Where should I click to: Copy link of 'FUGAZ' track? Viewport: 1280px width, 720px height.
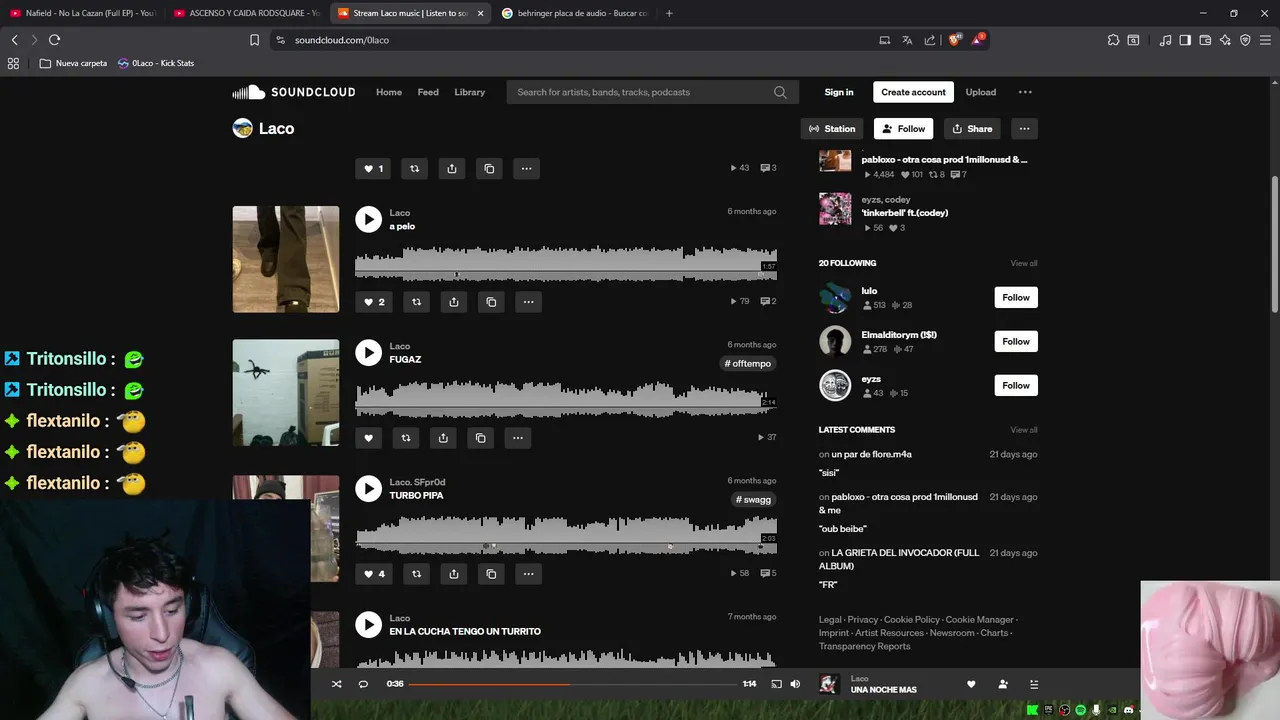pos(480,438)
